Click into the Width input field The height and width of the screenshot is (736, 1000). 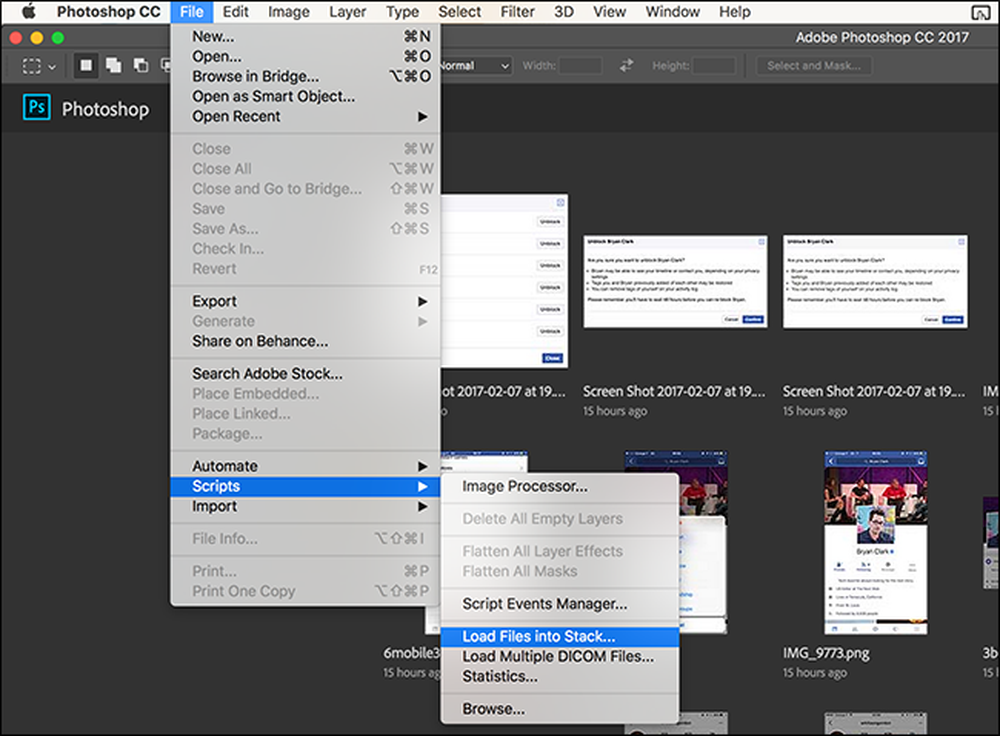(x=580, y=66)
